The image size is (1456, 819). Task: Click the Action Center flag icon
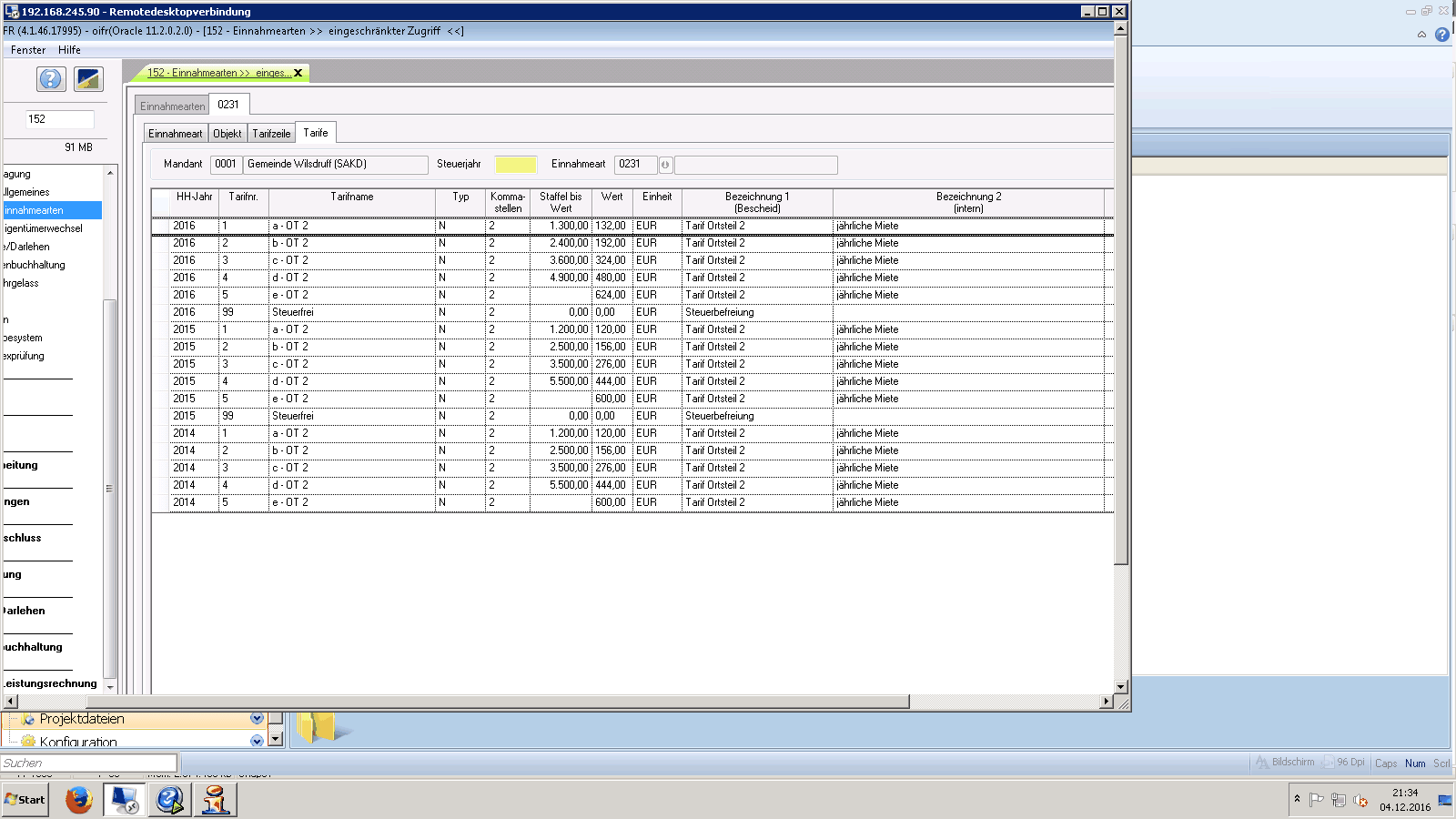pyautogui.click(x=1316, y=800)
